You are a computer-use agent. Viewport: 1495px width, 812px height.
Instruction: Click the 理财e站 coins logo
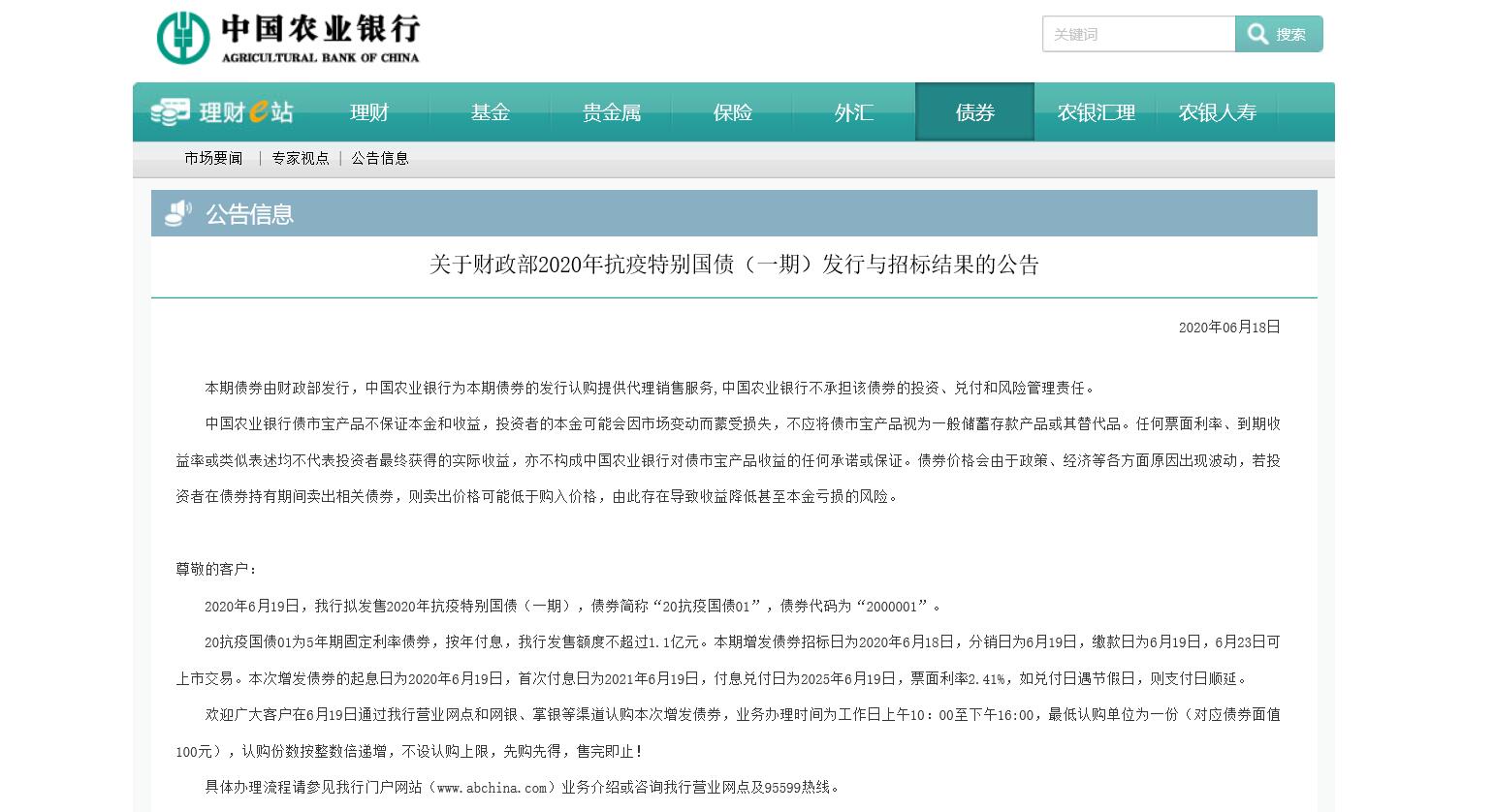(221, 112)
